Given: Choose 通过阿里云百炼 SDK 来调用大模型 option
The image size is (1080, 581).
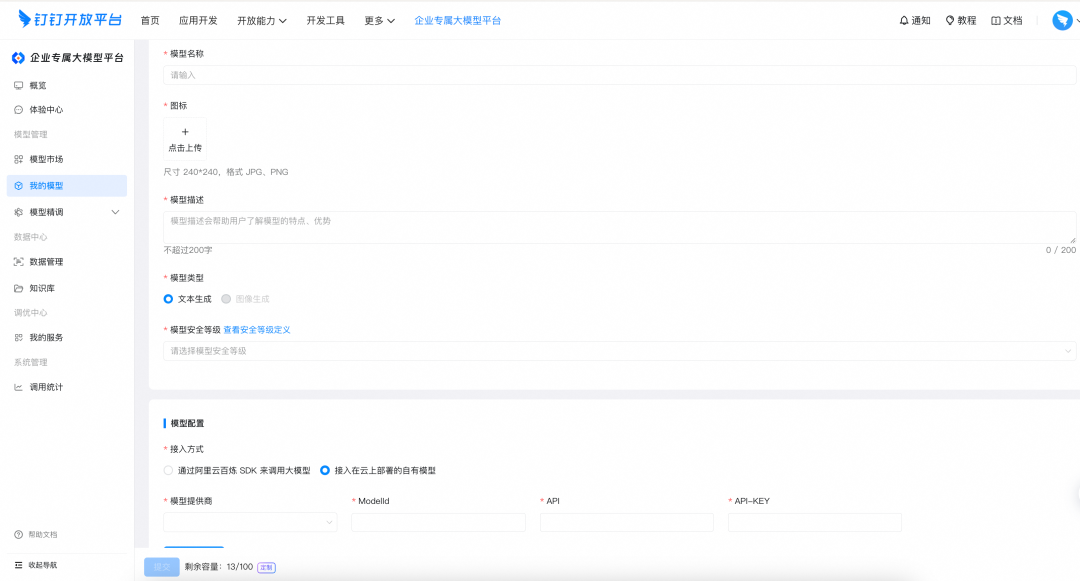Looking at the screenshot, I should tap(168, 470).
